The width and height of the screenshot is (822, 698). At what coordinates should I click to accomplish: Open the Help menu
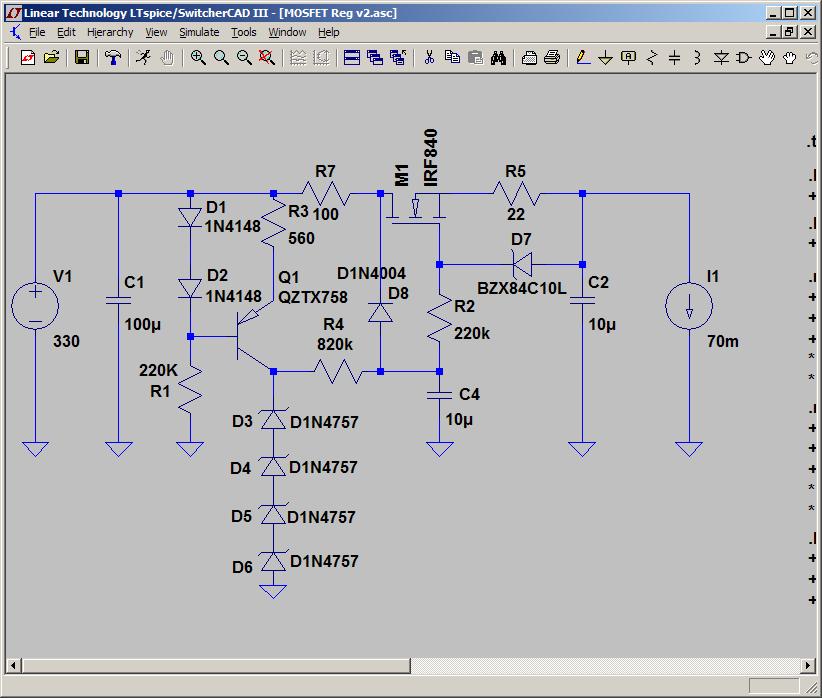point(329,33)
